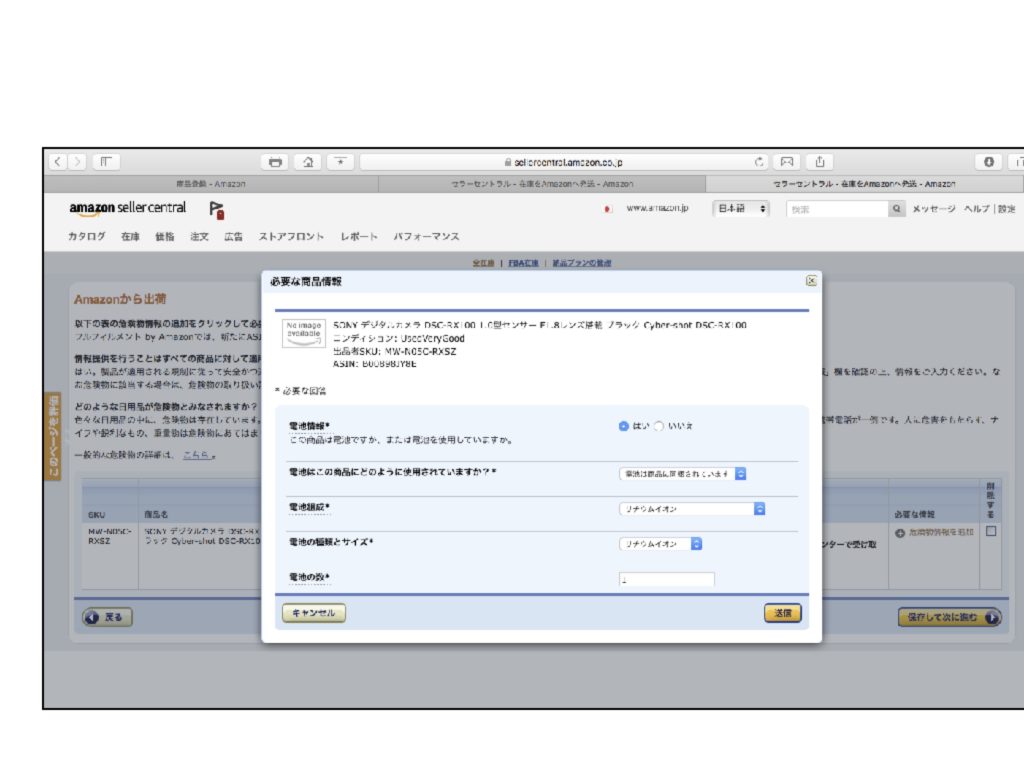Open the 注文 menu
This screenshot has width=1024, height=768.
click(x=199, y=236)
